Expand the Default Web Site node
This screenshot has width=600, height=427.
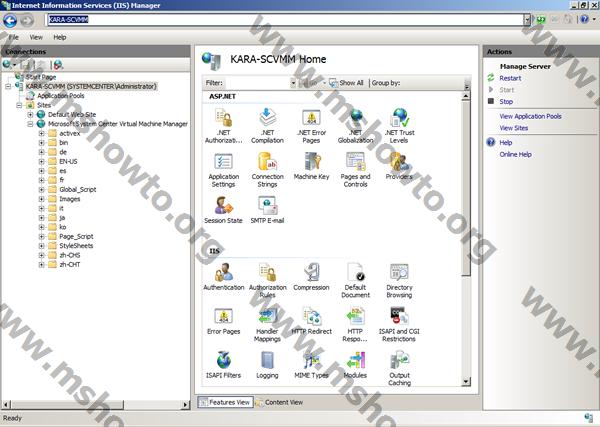pos(30,114)
